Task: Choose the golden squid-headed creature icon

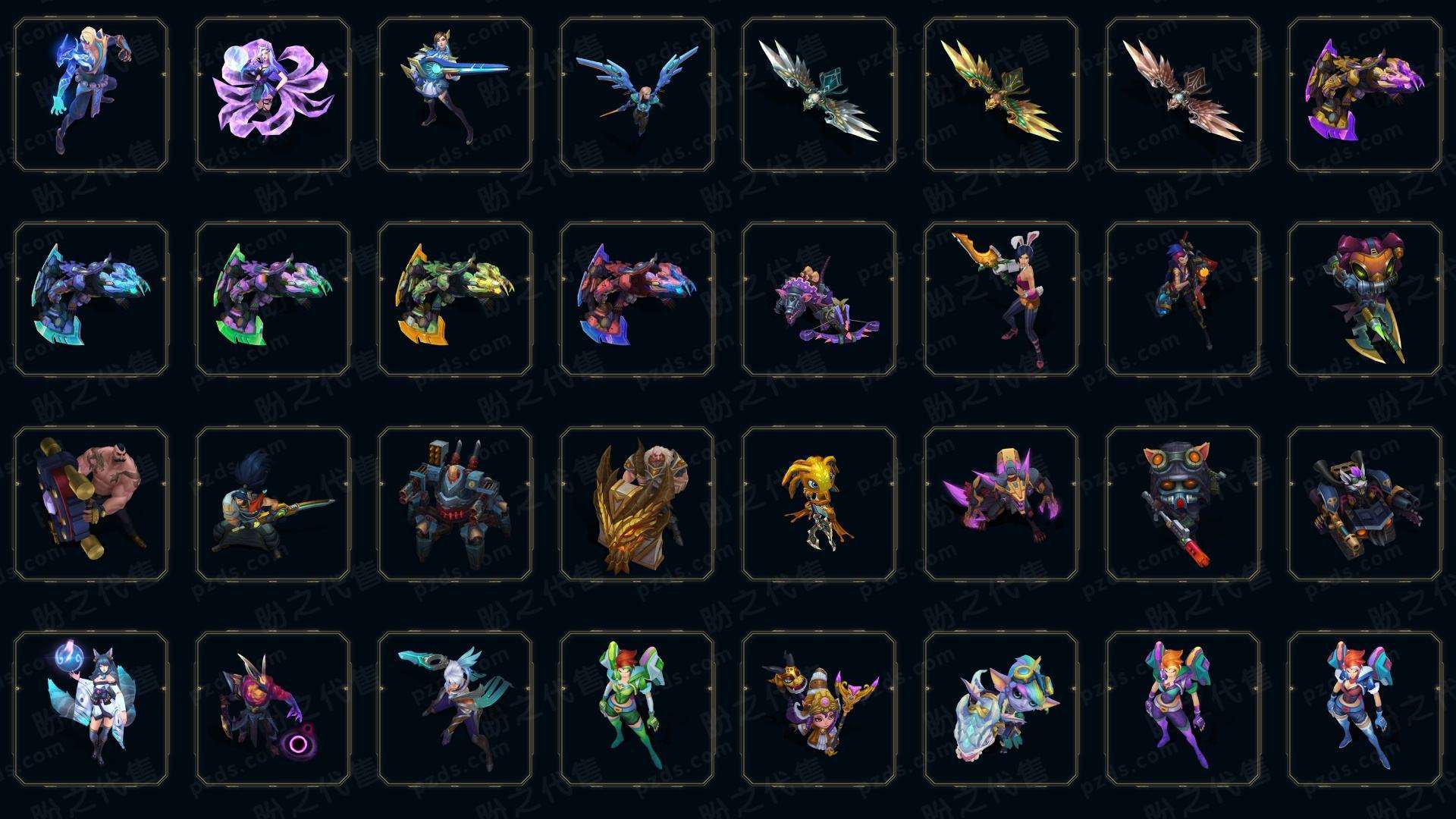Action: [x=819, y=504]
